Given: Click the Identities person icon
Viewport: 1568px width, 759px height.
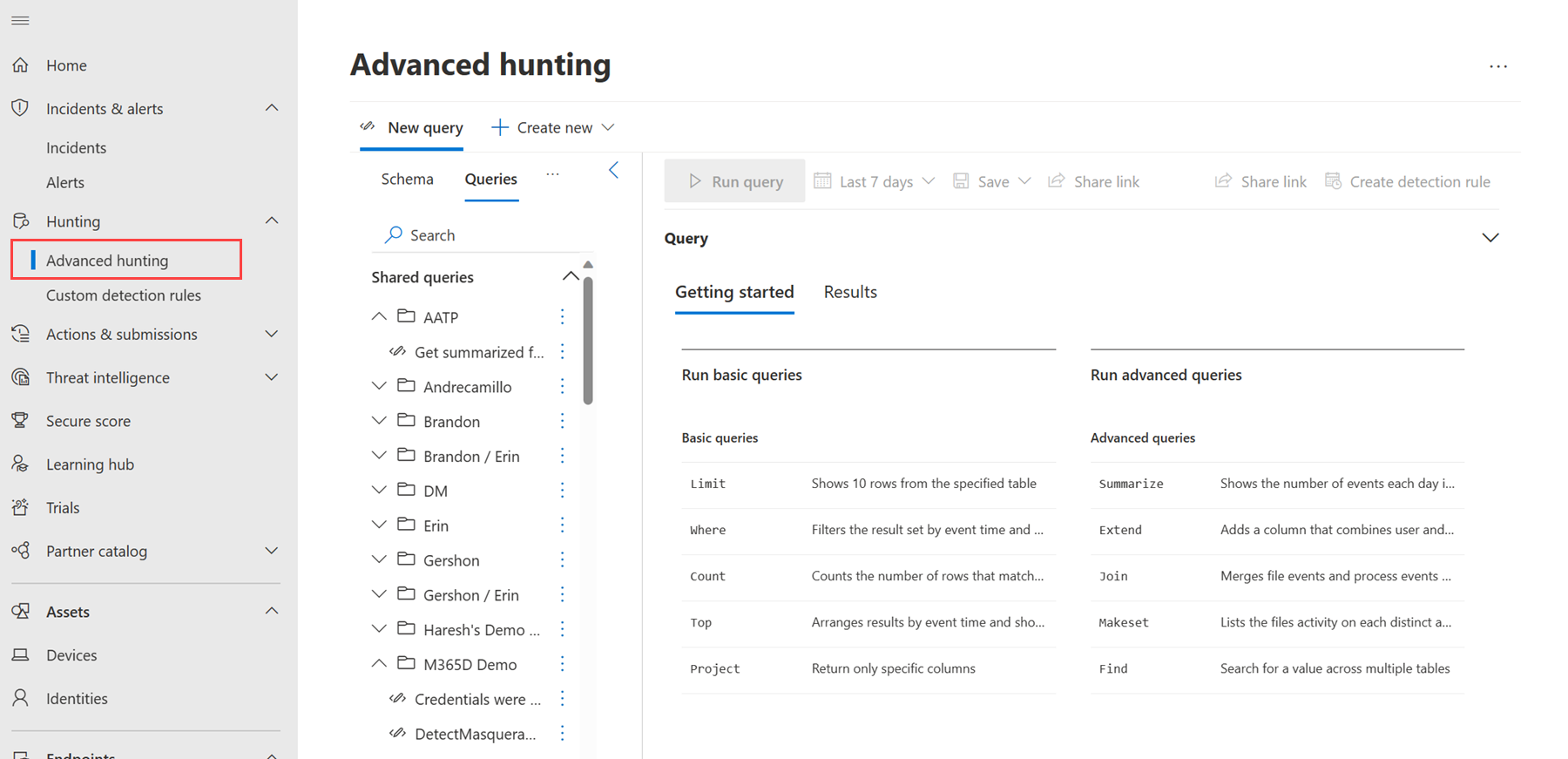Looking at the screenshot, I should click(x=20, y=698).
